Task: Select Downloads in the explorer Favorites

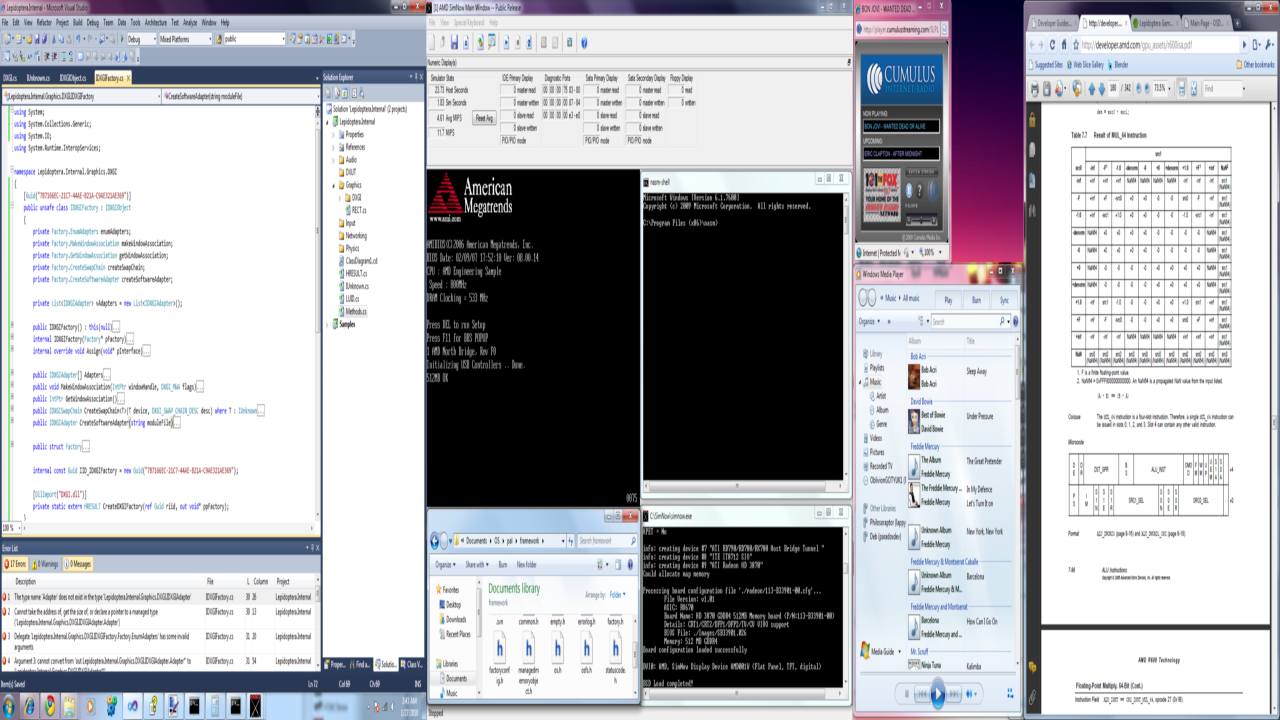Action: point(455,619)
